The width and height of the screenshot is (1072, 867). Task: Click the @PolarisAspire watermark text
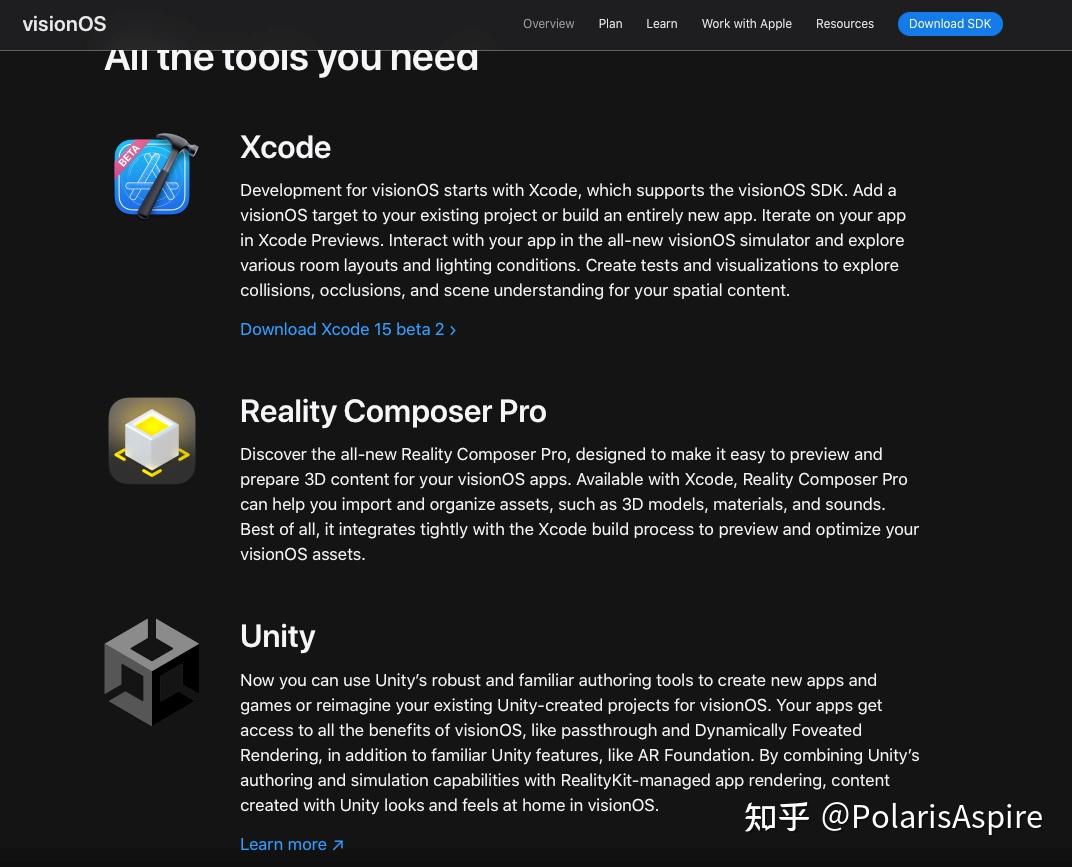(x=931, y=816)
